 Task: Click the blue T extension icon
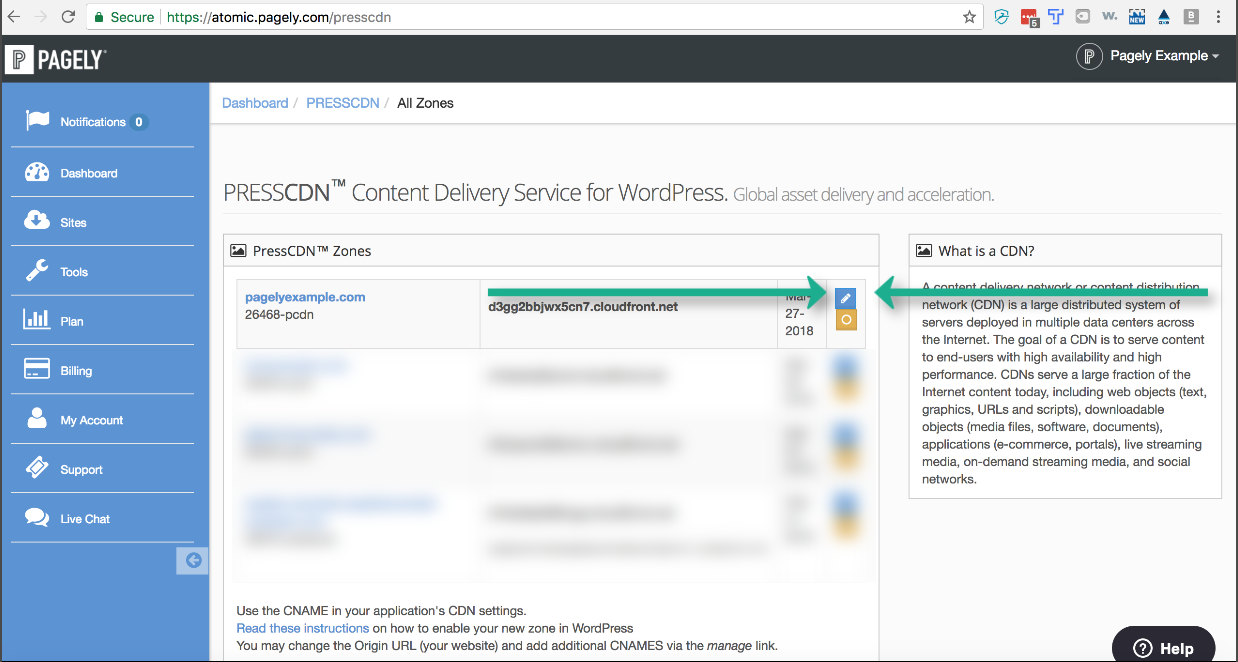[1057, 17]
